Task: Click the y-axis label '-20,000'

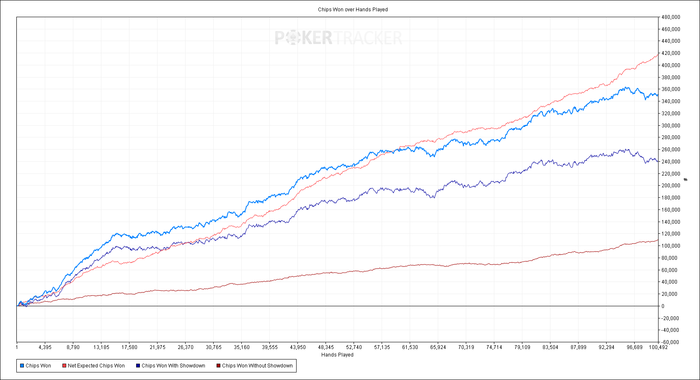Action: tap(671, 318)
